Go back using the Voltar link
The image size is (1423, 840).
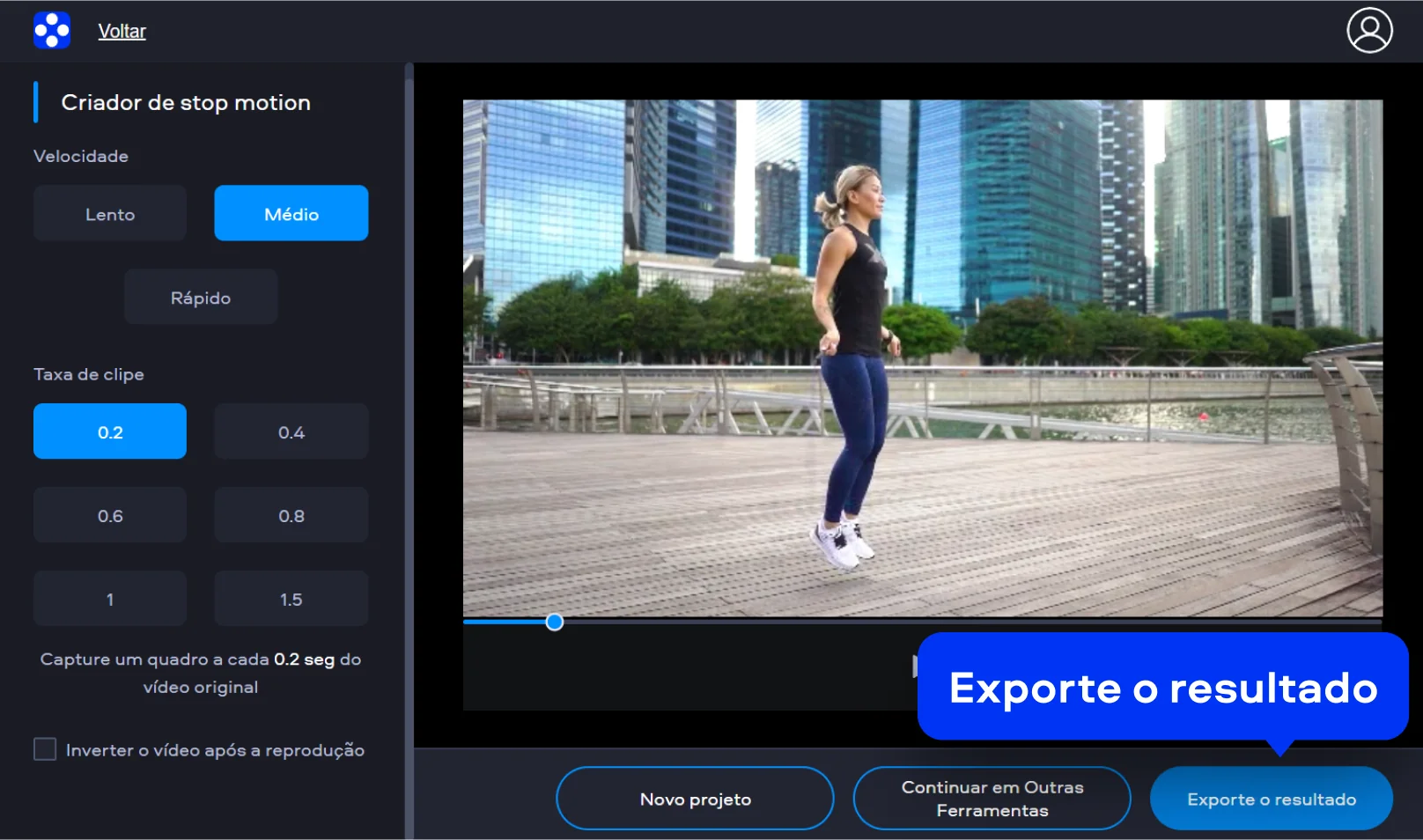(122, 31)
